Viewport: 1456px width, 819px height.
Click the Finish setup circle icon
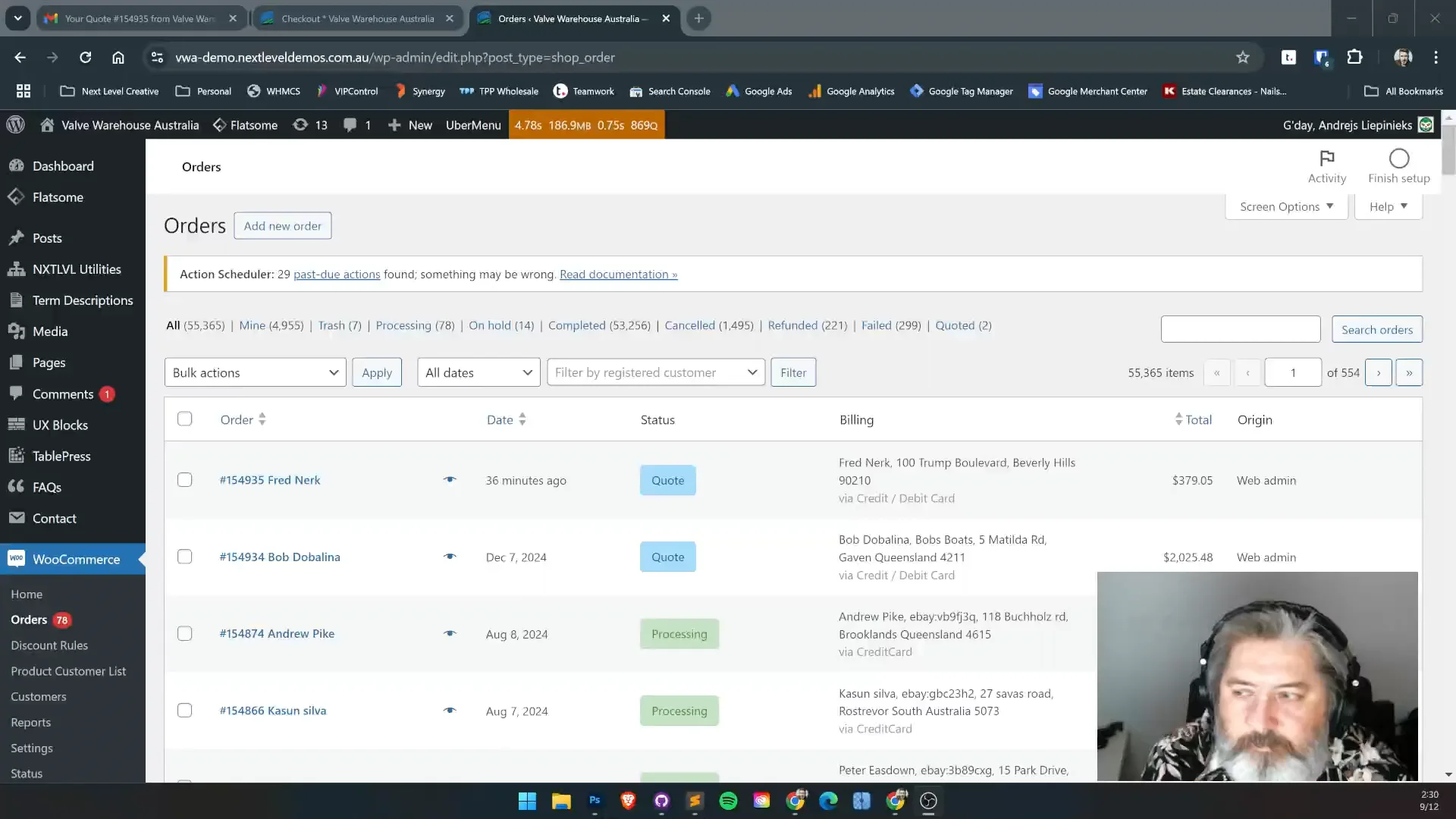click(1398, 158)
